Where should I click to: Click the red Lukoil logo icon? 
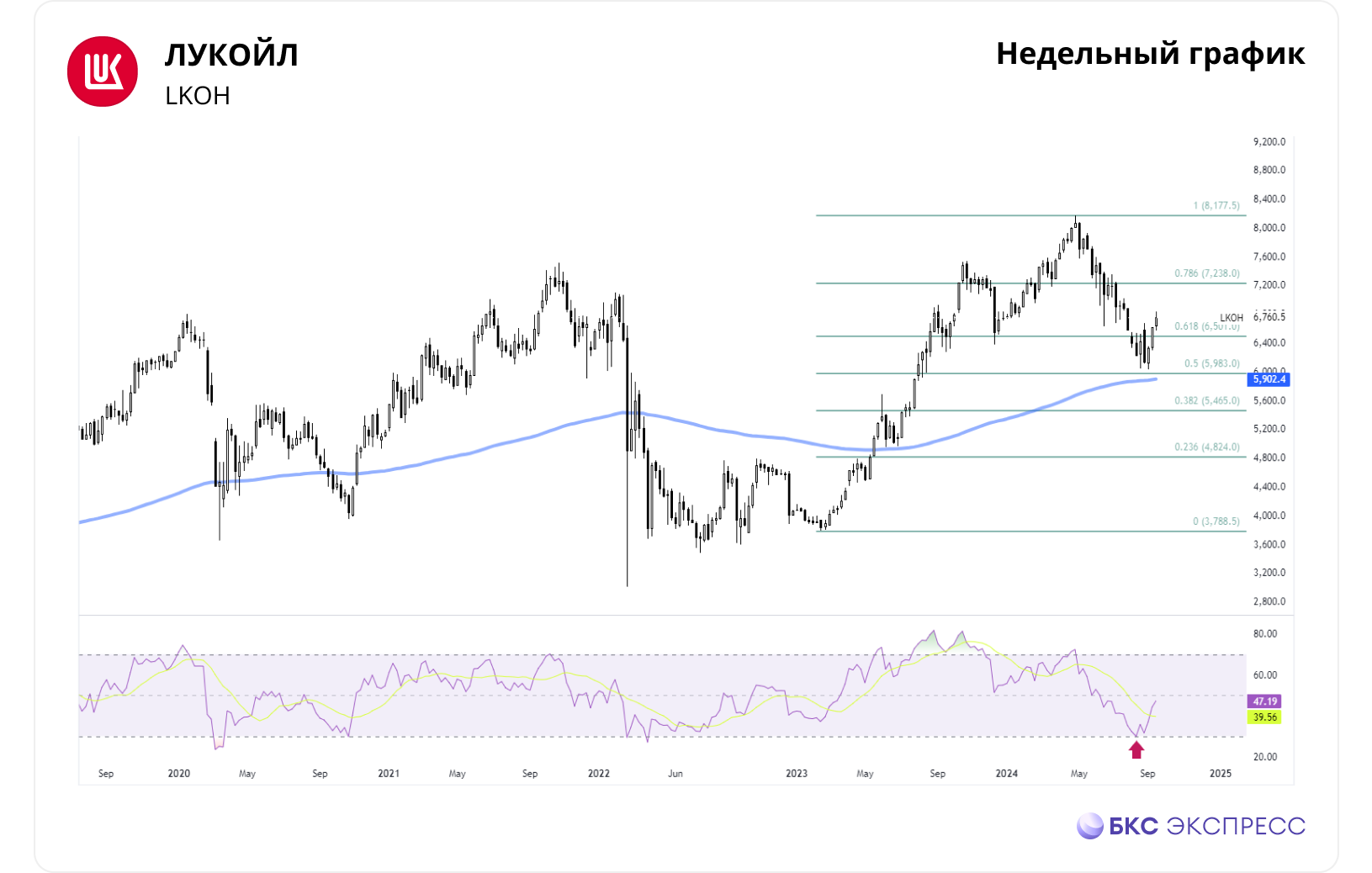[103, 71]
